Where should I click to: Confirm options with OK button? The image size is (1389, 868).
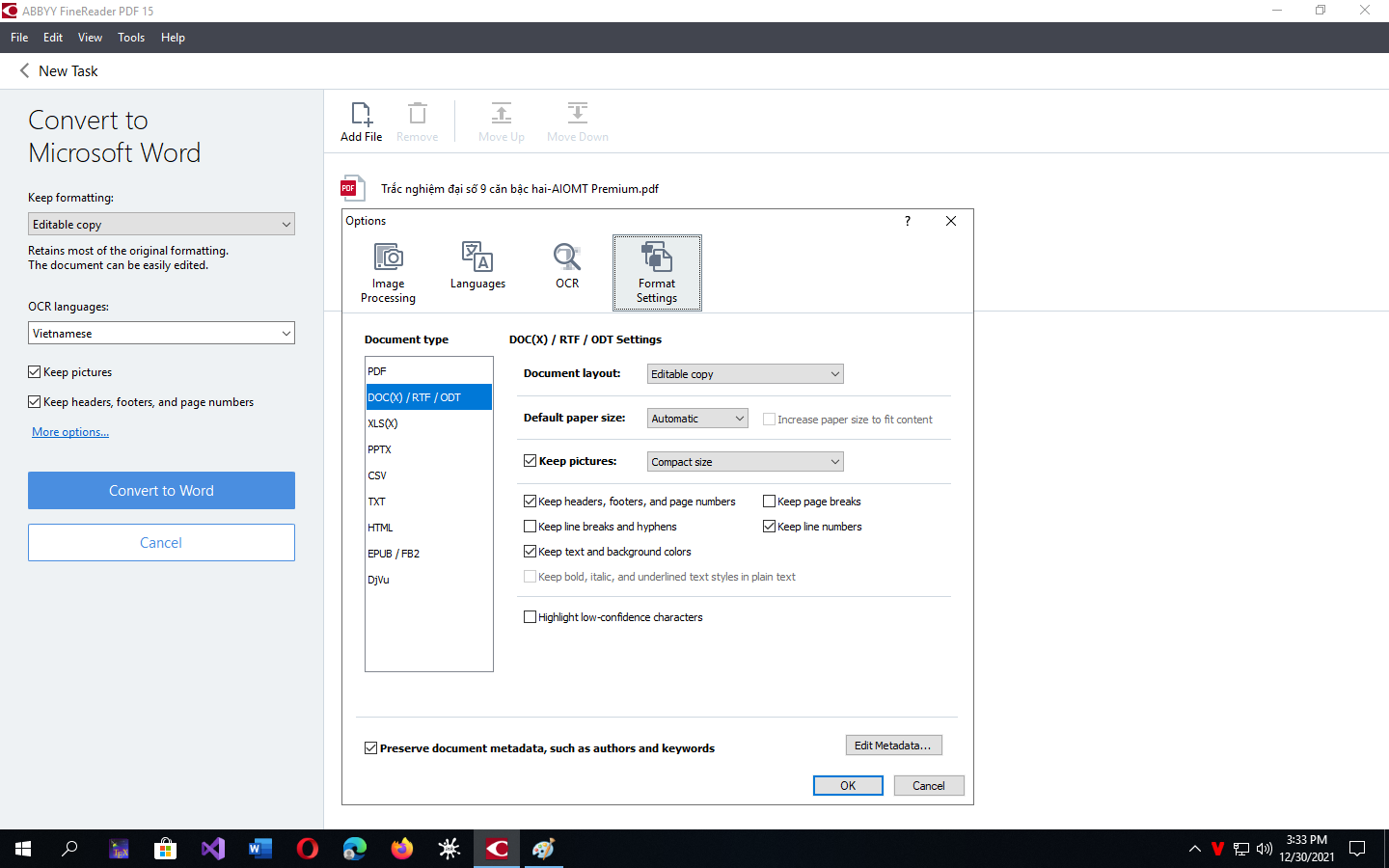coord(848,786)
